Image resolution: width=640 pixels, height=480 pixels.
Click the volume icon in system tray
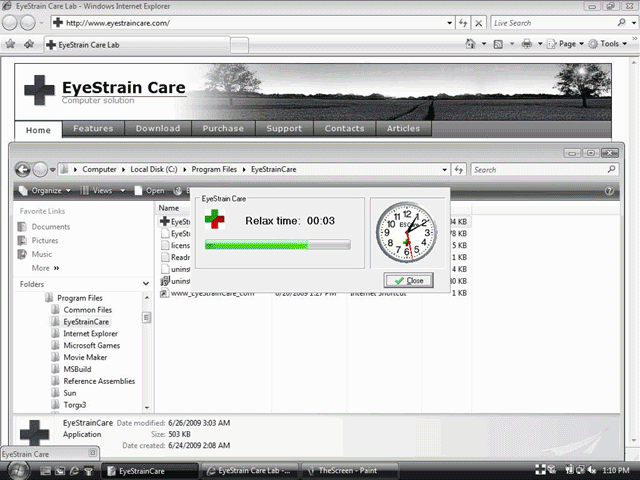[x=591, y=470]
